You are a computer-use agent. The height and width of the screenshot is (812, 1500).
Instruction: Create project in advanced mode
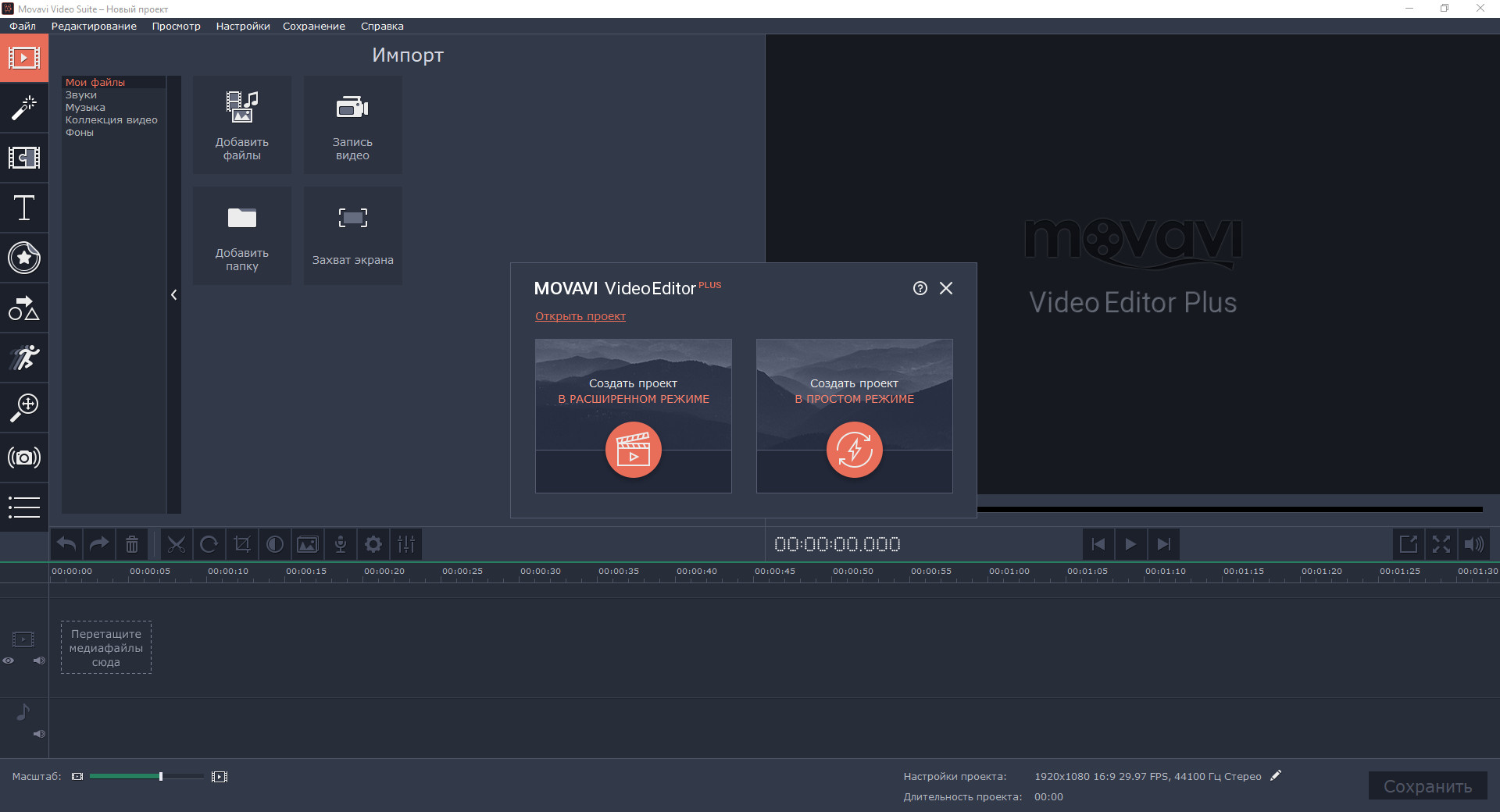634,415
